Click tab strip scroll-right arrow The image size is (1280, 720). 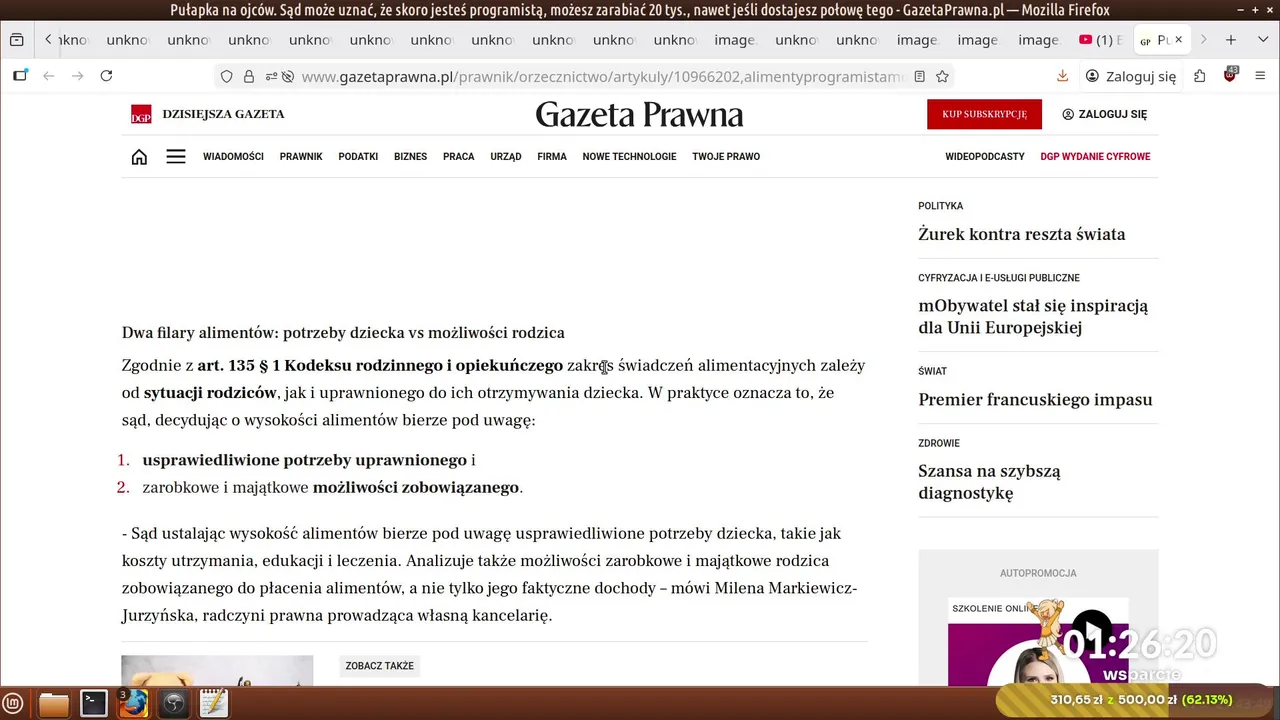pos(1203,40)
